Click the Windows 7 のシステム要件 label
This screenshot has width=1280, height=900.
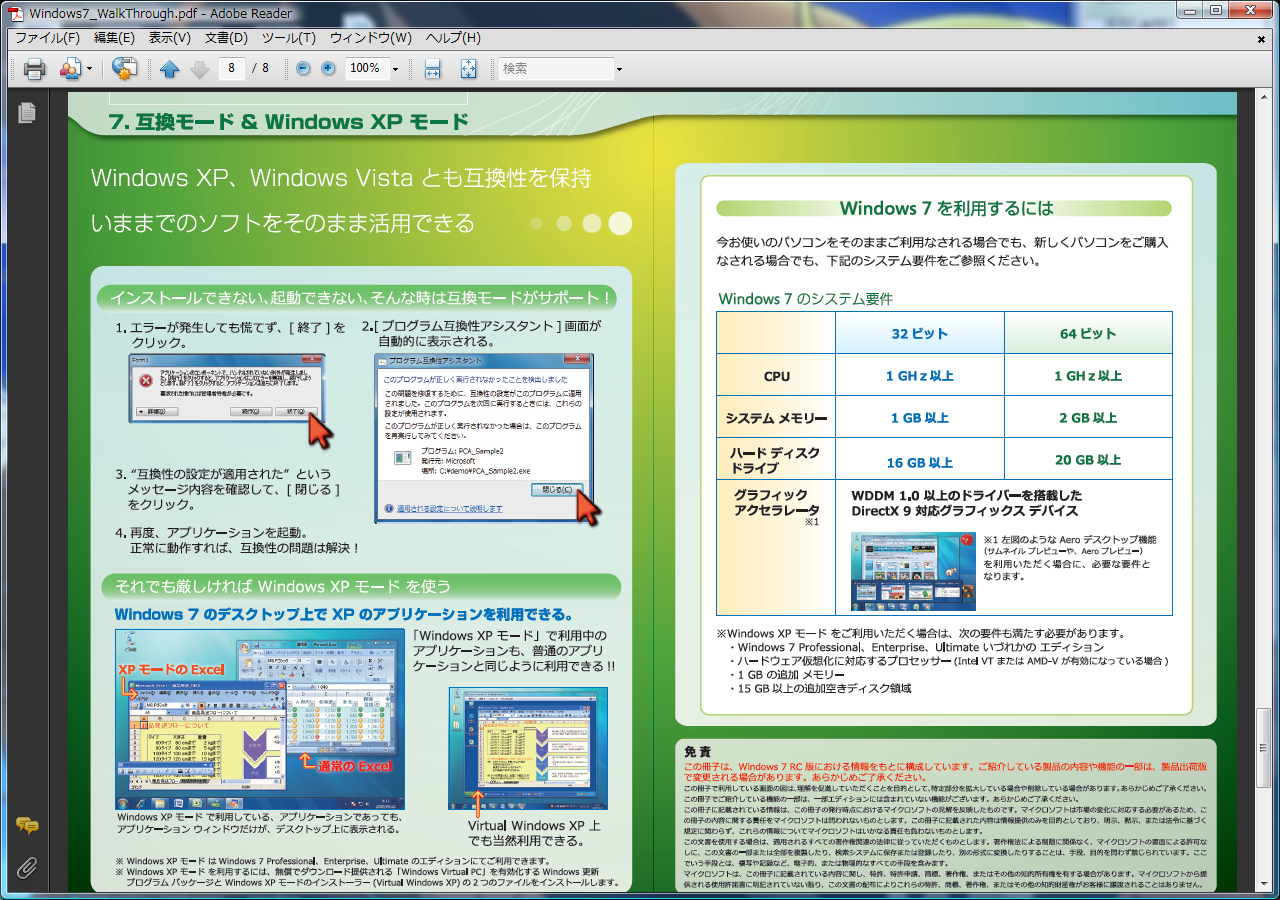(805, 299)
